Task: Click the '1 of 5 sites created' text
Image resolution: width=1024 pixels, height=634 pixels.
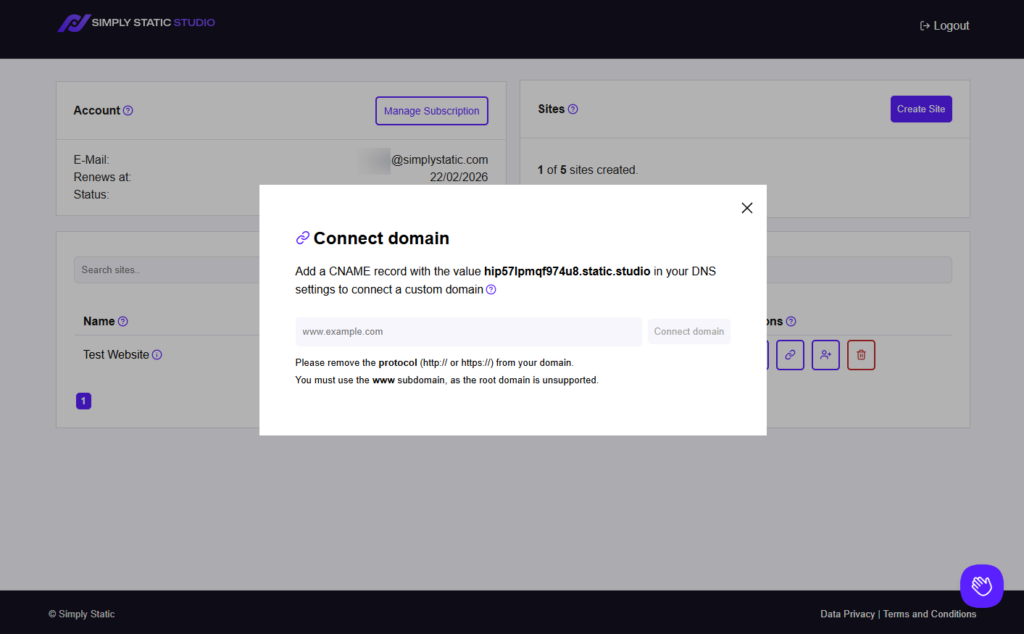Action: click(x=588, y=170)
